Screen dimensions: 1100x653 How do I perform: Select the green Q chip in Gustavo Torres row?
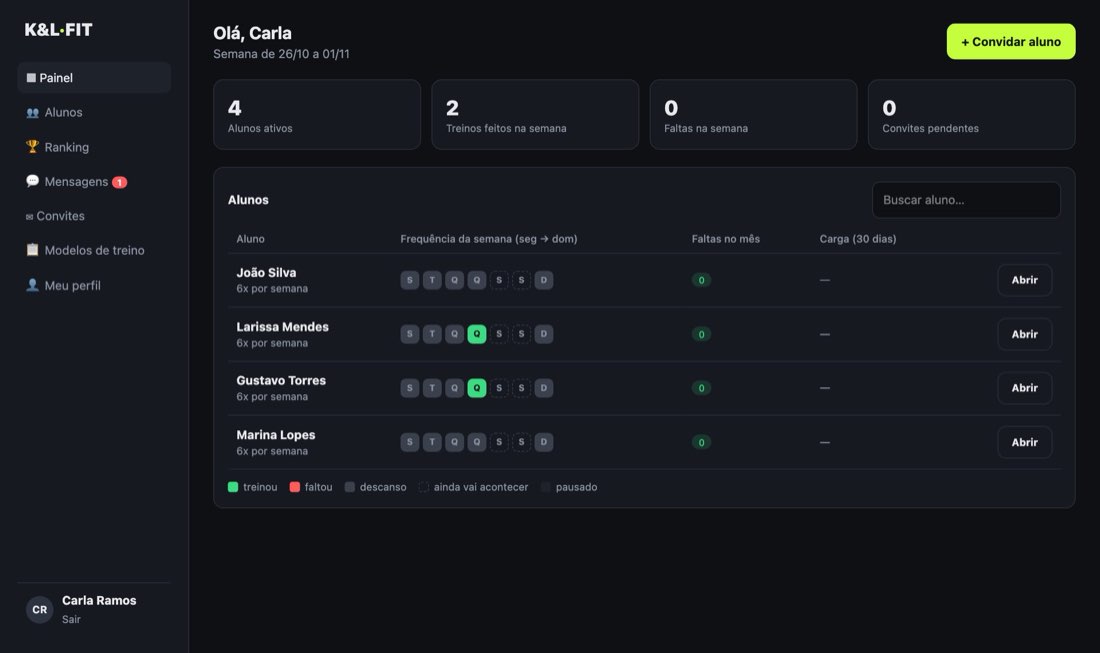477,388
